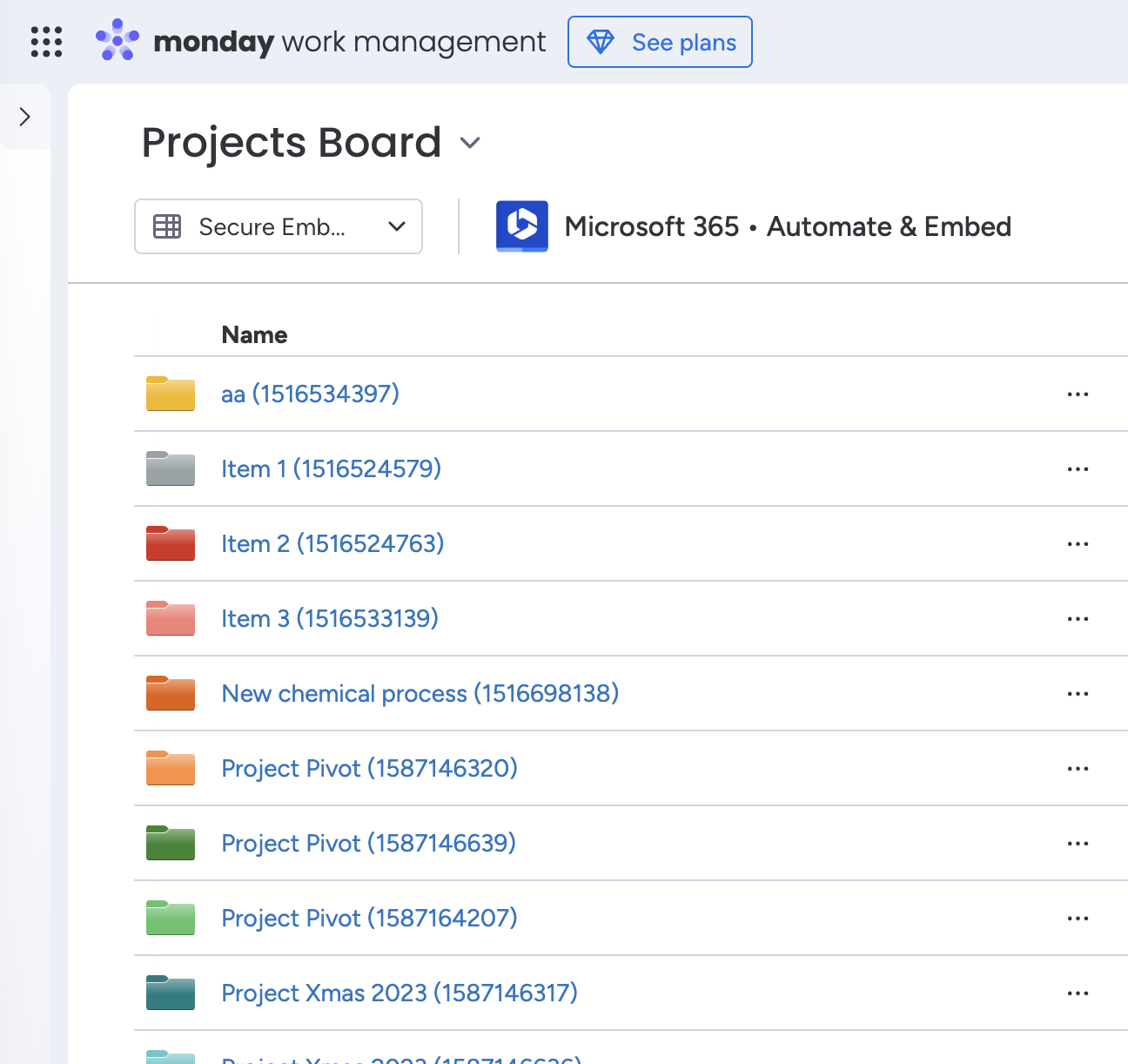This screenshot has height=1064, width=1128.
Task: Open Project Xmas 2023 (1587146317) link
Action: point(399,993)
